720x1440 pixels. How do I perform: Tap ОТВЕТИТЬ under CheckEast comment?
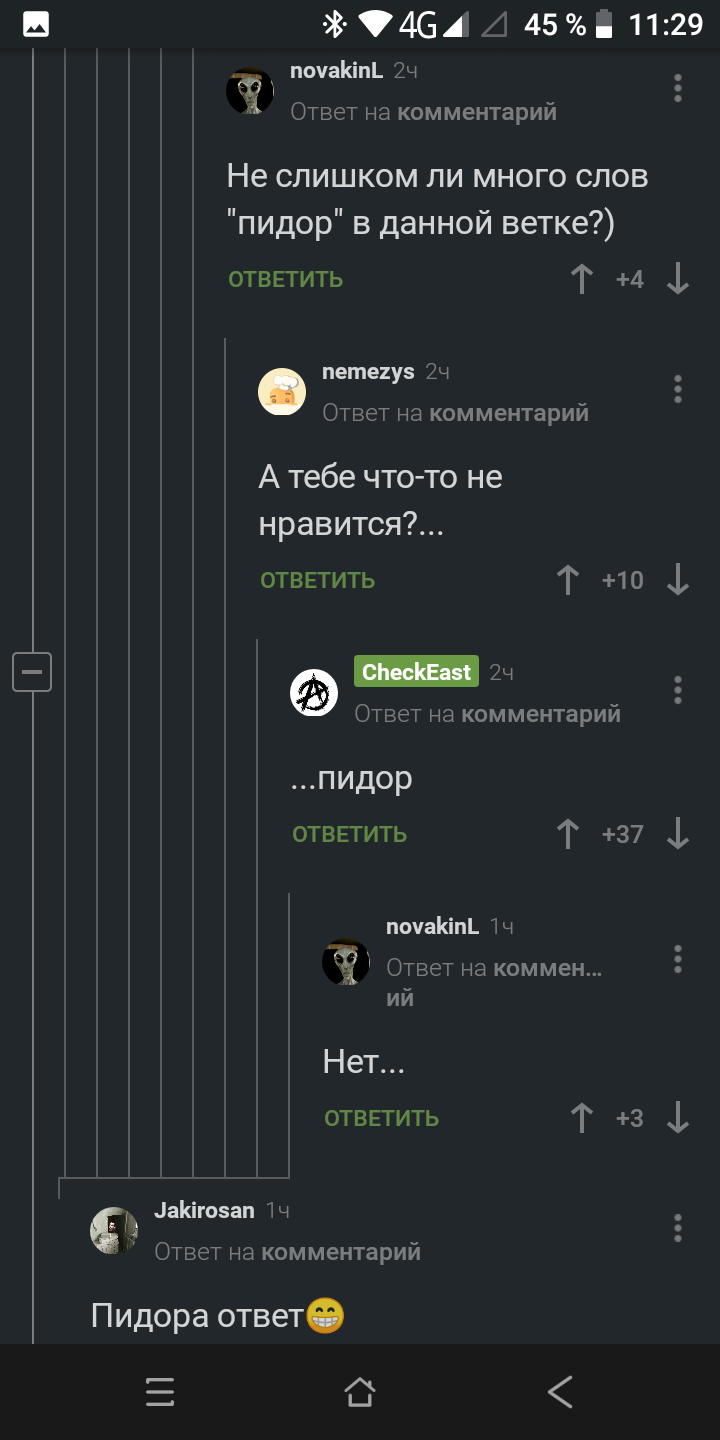pyautogui.click(x=350, y=834)
